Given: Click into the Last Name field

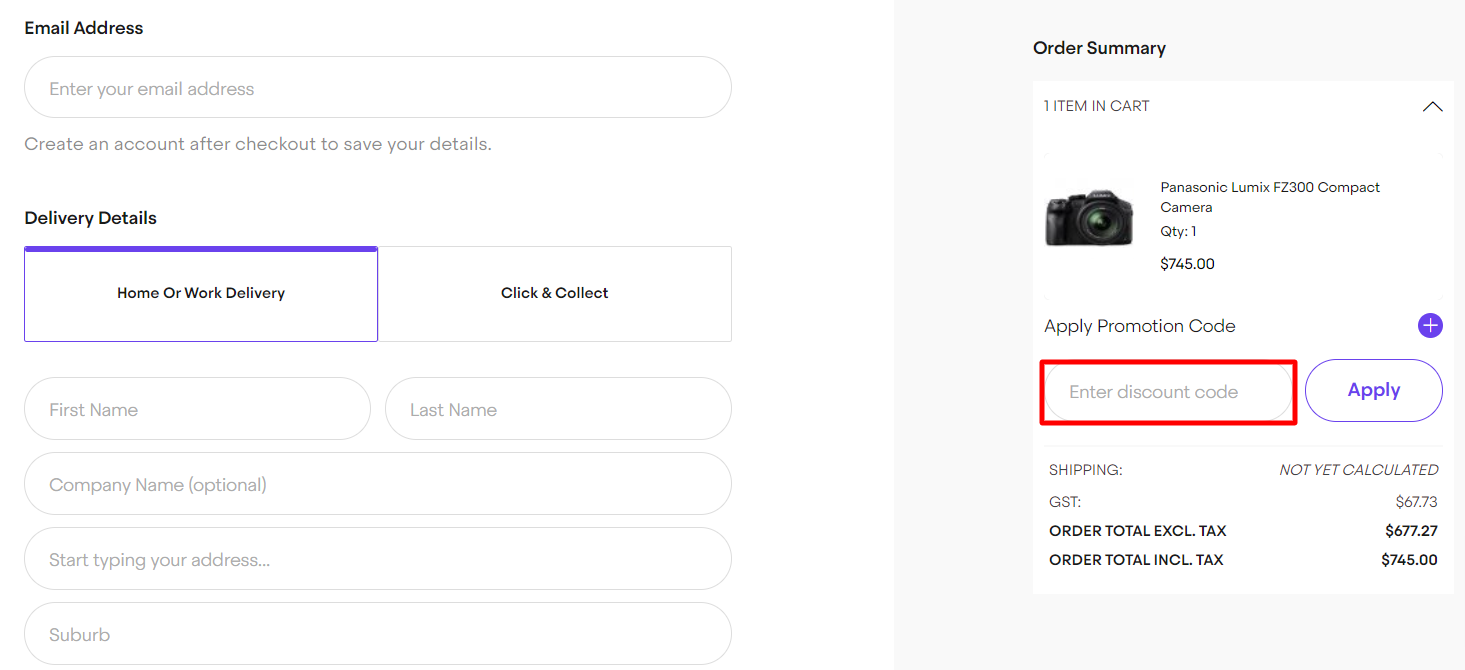Looking at the screenshot, I should (x=558, y=409).
